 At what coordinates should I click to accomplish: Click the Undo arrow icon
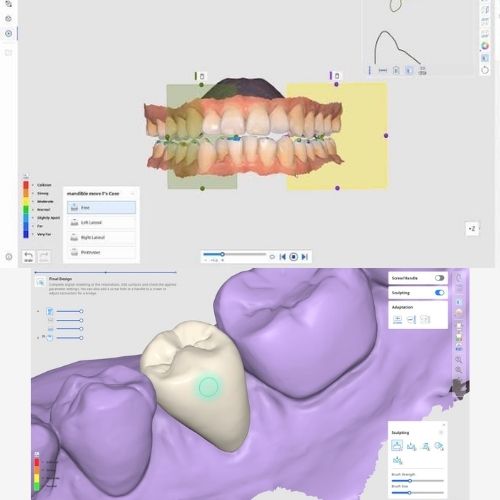[28, 256]
